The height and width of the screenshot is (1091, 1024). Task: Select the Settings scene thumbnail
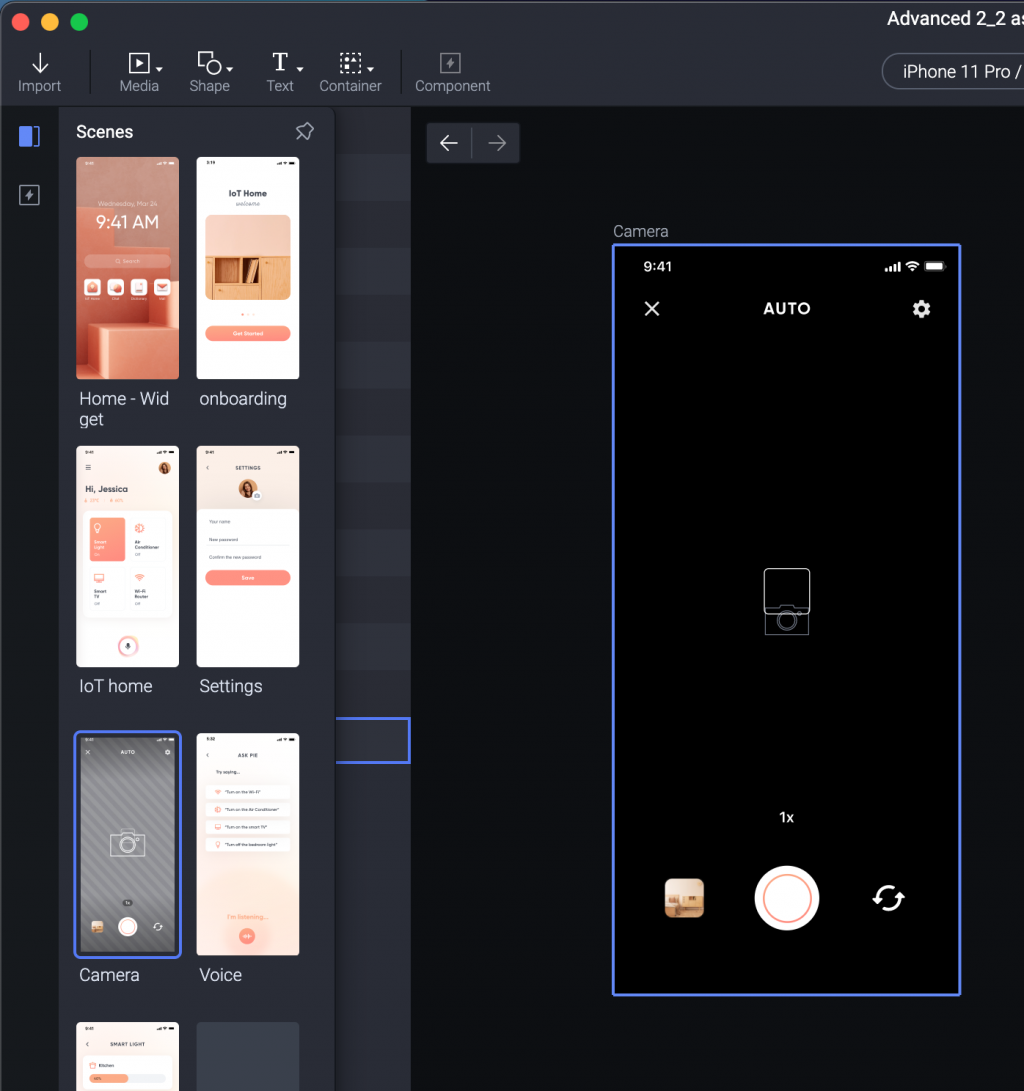point(248,557)
